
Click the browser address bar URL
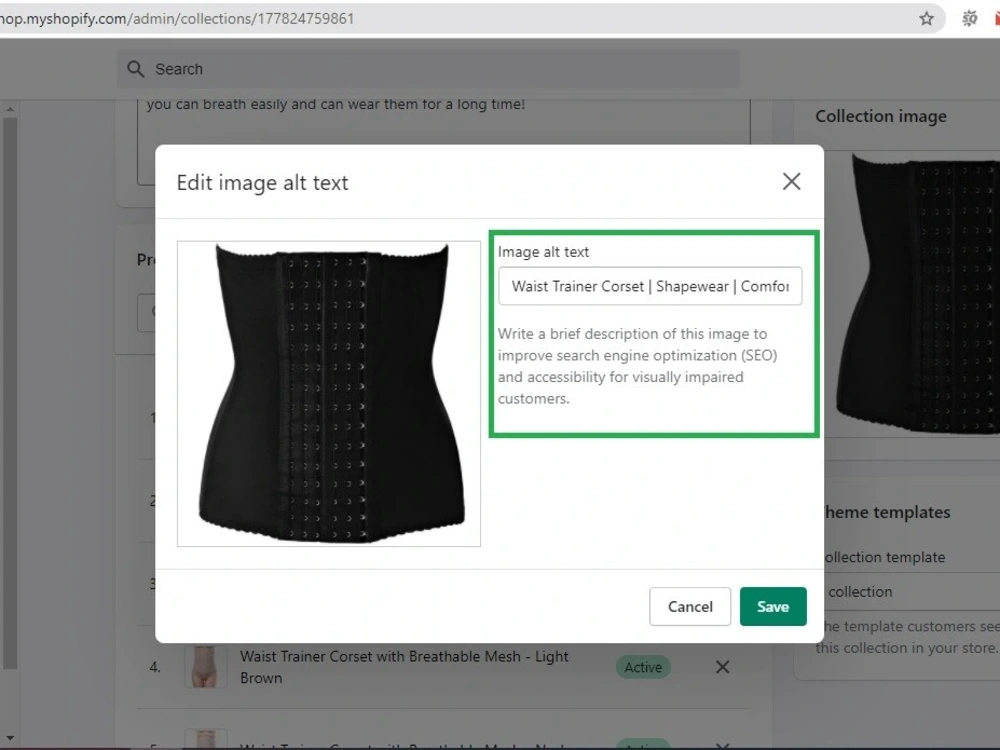[177, 18]
